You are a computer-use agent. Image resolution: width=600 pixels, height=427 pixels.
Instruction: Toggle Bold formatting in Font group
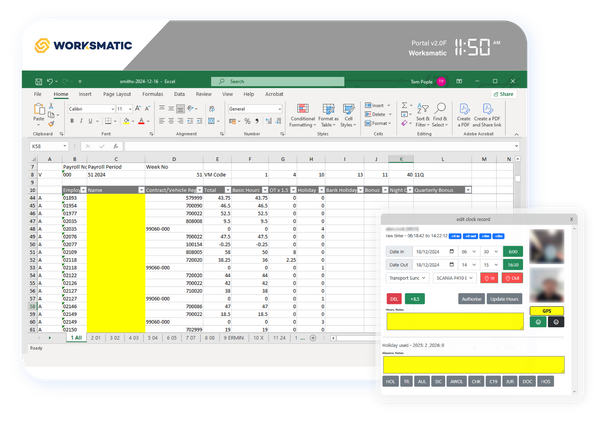pyautogui.click(x=72, y=121)
